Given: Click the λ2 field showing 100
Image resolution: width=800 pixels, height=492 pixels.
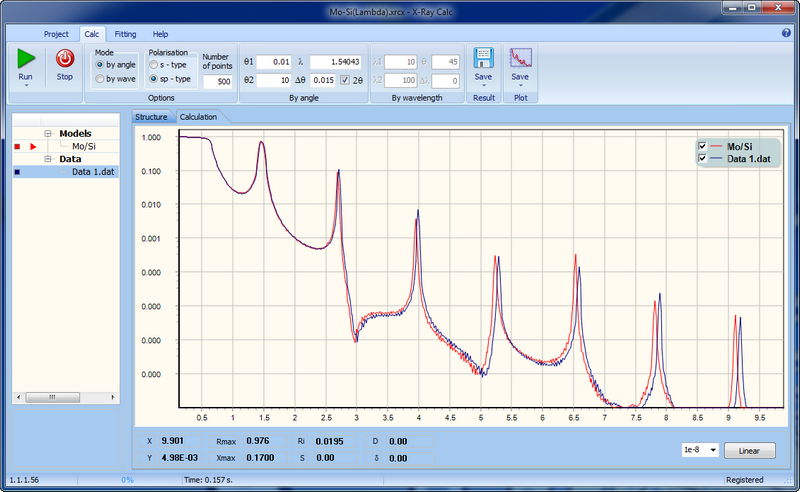Looking at the screenshot, I should pyautogui.click(x=401, y=80).
